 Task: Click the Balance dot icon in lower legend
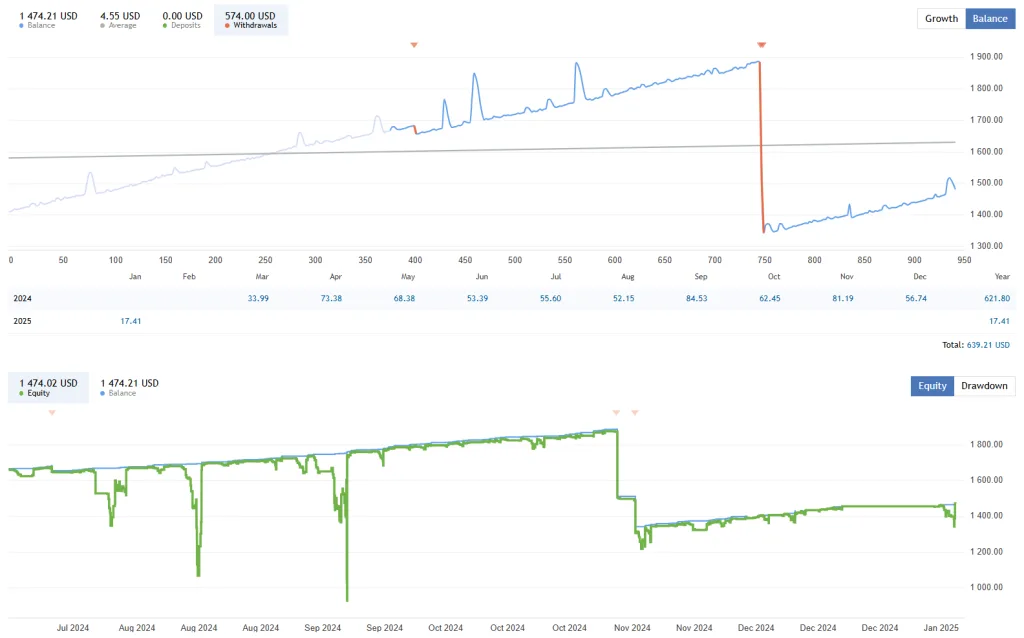(x=101, y=392)
